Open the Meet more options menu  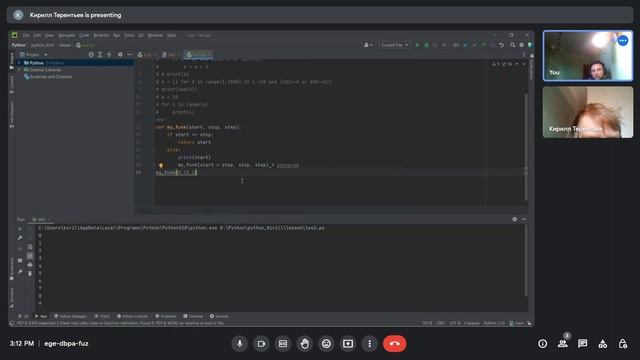369,344
